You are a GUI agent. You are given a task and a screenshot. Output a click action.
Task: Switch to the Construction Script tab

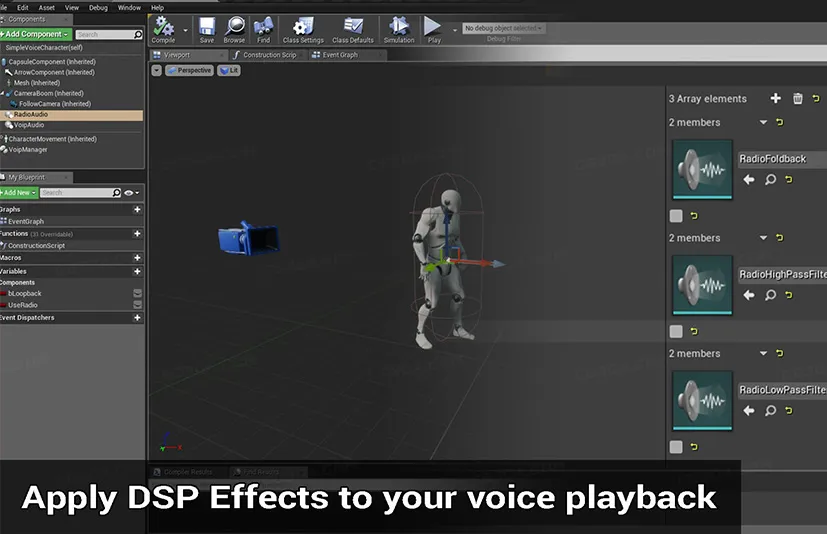(268, 55)
